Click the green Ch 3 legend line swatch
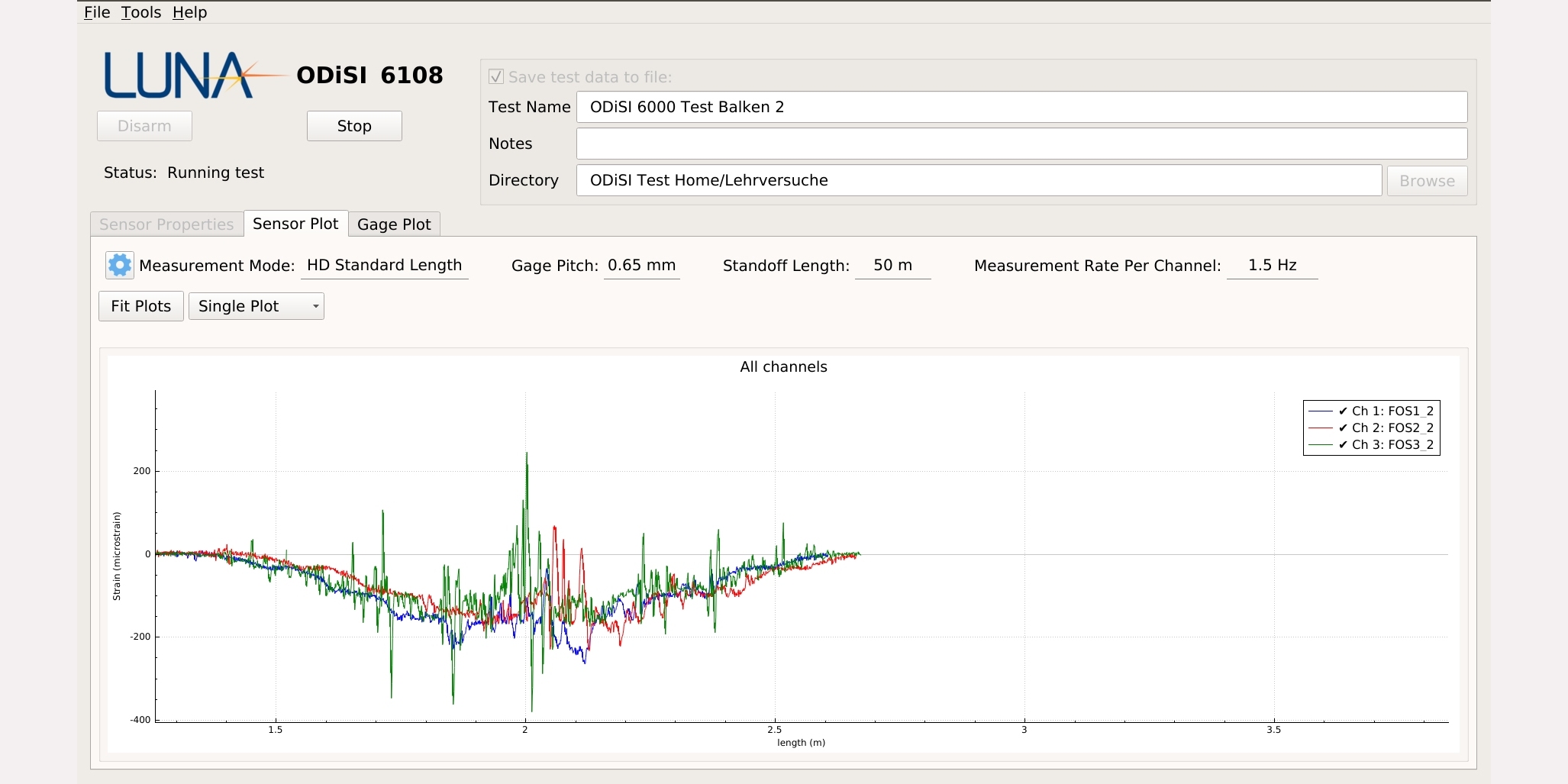The image size is (1568, 784). point(1321,445)
